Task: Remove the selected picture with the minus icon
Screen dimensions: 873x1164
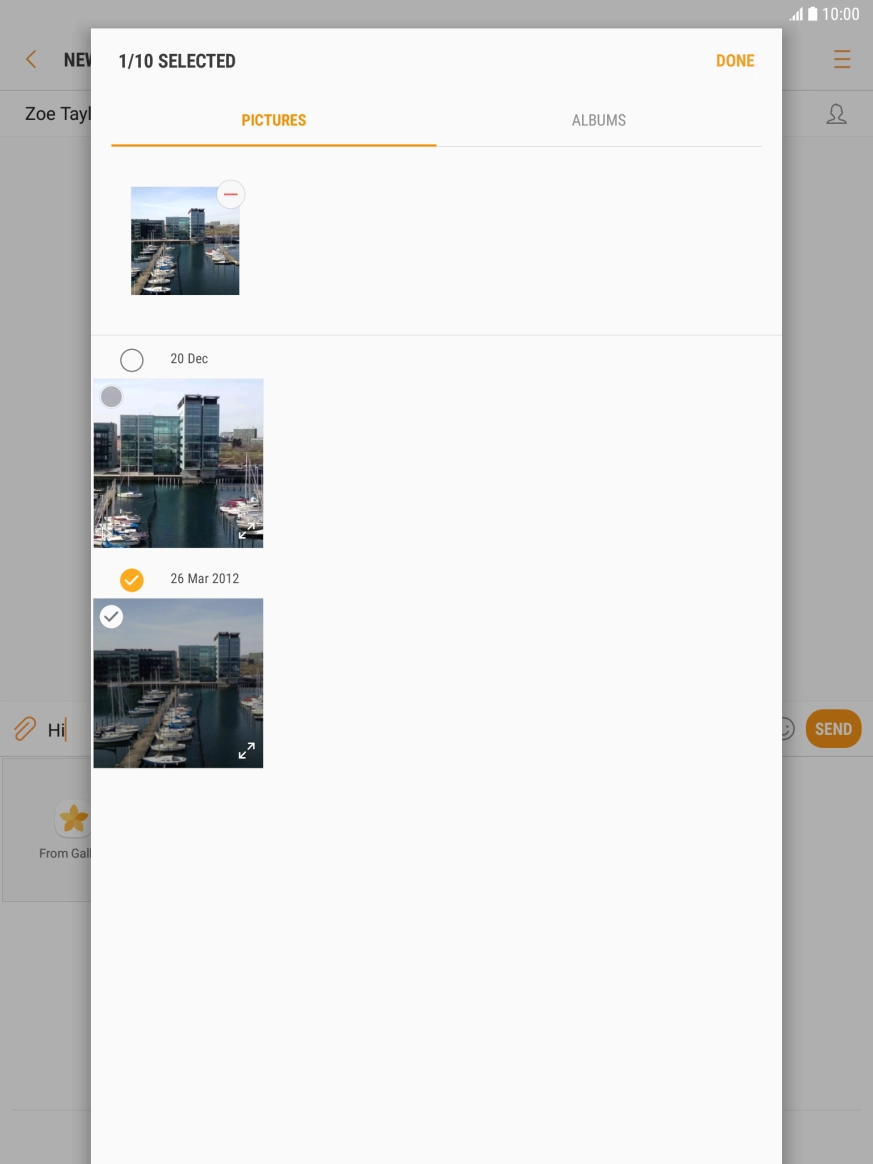Action: point(231,194)
